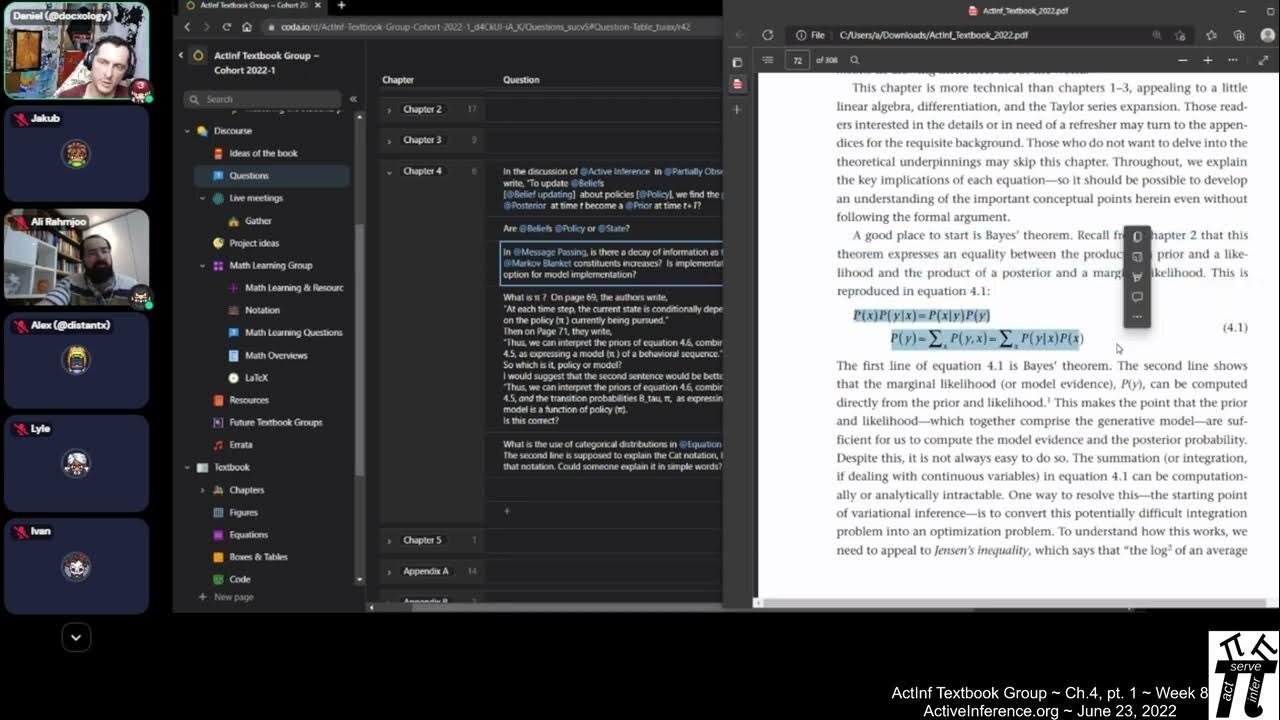This screenshot has width=1280, height=720.
Task: Click the Question column header
Action: click(521, 80)
